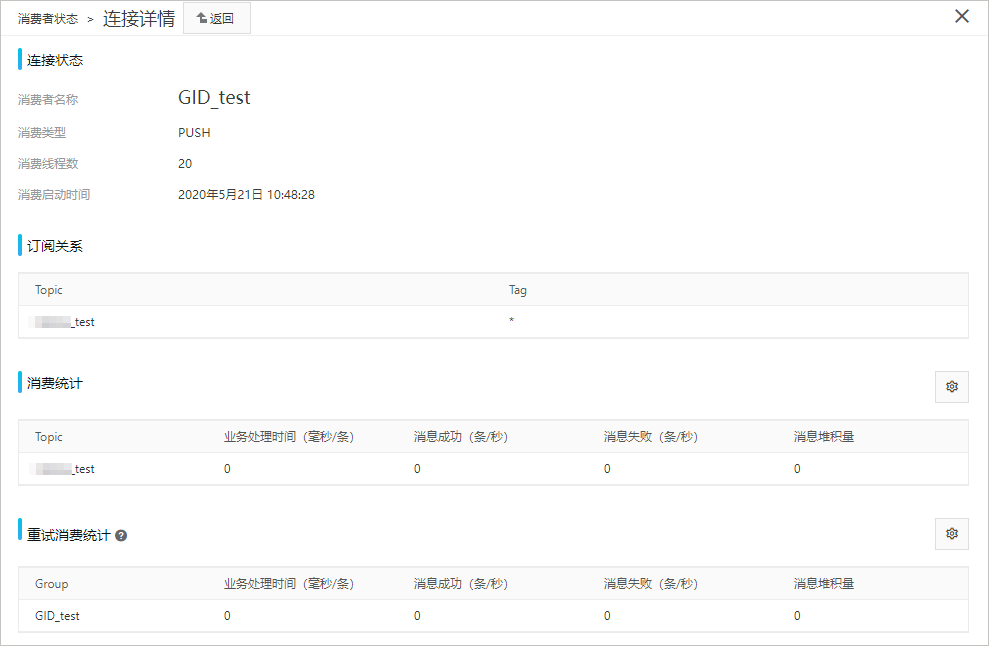Click 业务处理时间 header in 重试消费统计 table
This screenshot has height=646, width=989.
coord(289,584)
